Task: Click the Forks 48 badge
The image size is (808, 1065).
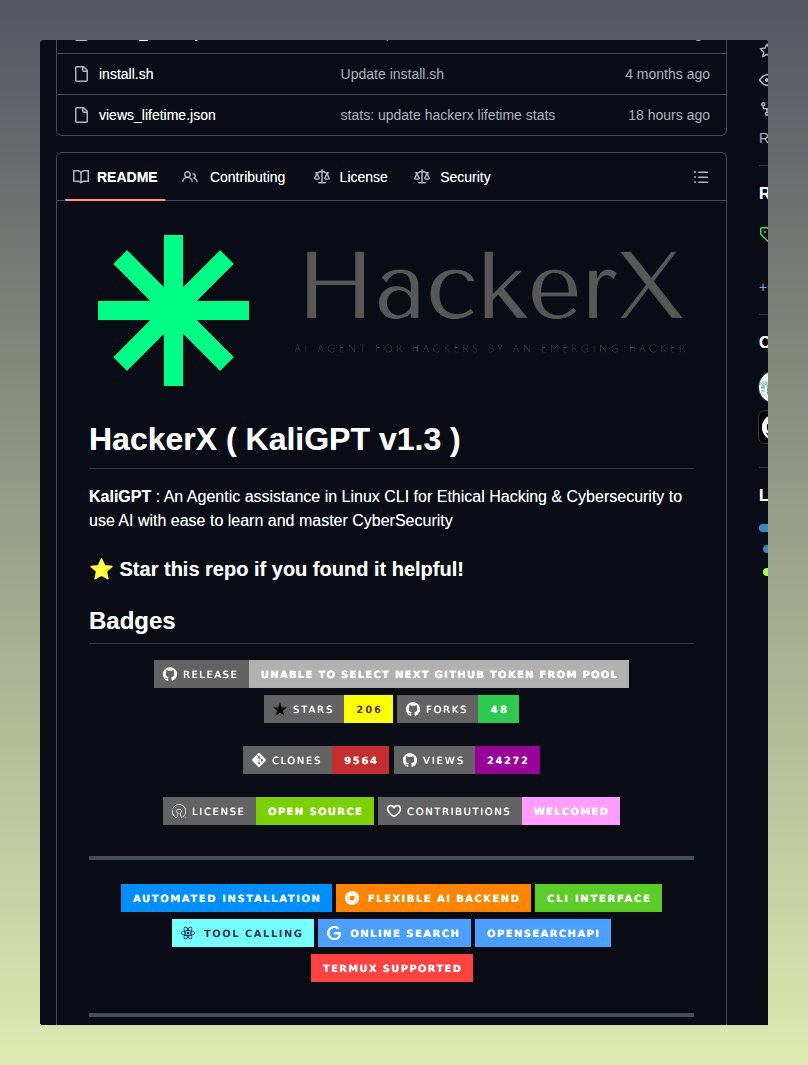Action: tap(458, 709)
